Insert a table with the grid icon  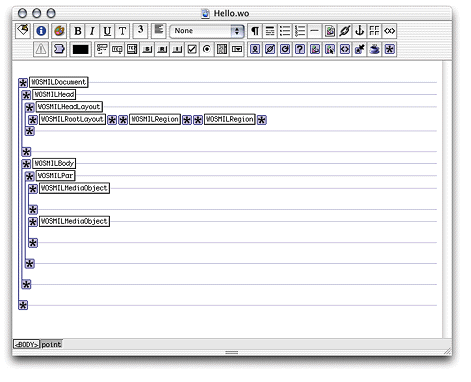[x=374, y=31]
